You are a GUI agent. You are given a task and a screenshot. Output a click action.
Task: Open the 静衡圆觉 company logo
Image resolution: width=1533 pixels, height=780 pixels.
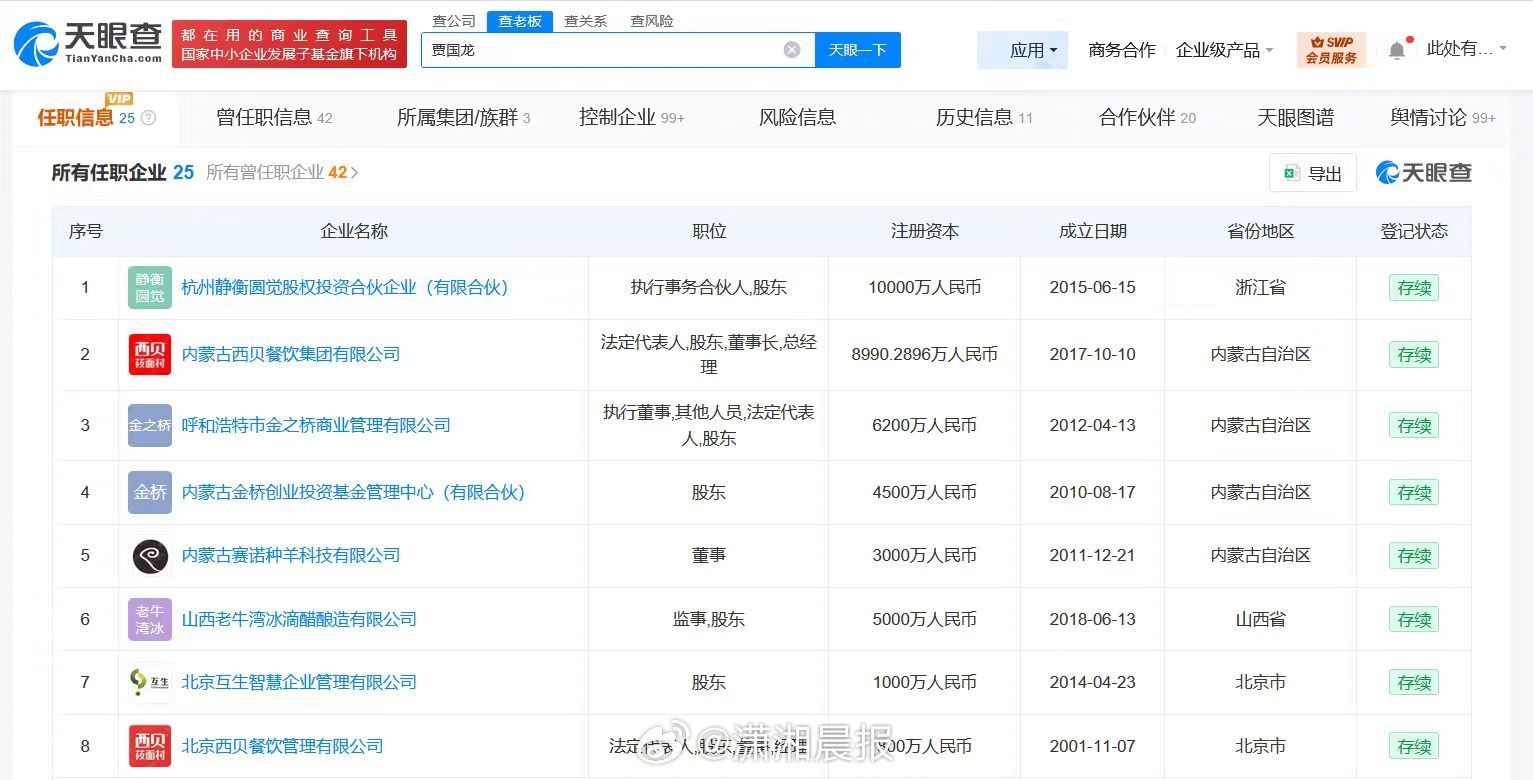click(x=150, y=288)
